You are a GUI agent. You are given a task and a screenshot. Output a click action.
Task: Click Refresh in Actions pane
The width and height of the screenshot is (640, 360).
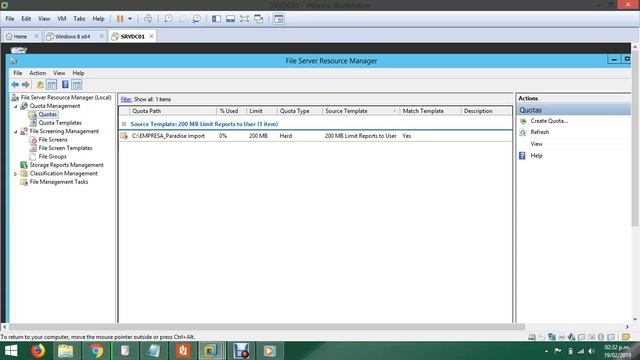coord(540,132)
